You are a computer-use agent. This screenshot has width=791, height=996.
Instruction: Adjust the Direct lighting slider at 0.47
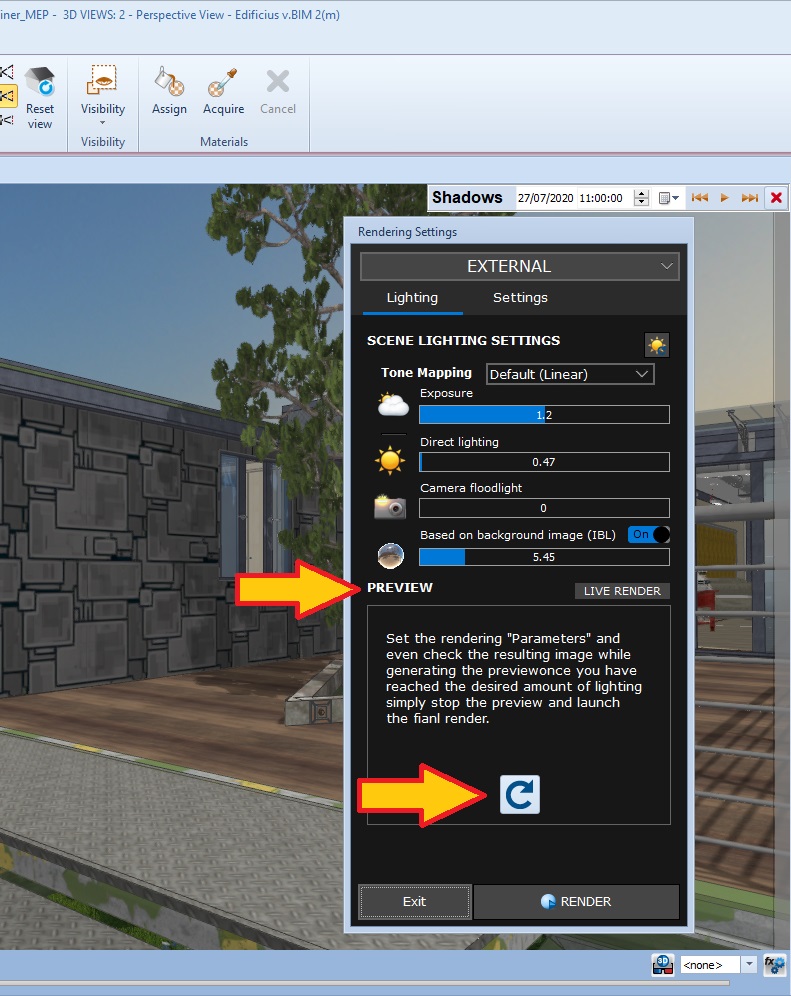pos(544,462)
